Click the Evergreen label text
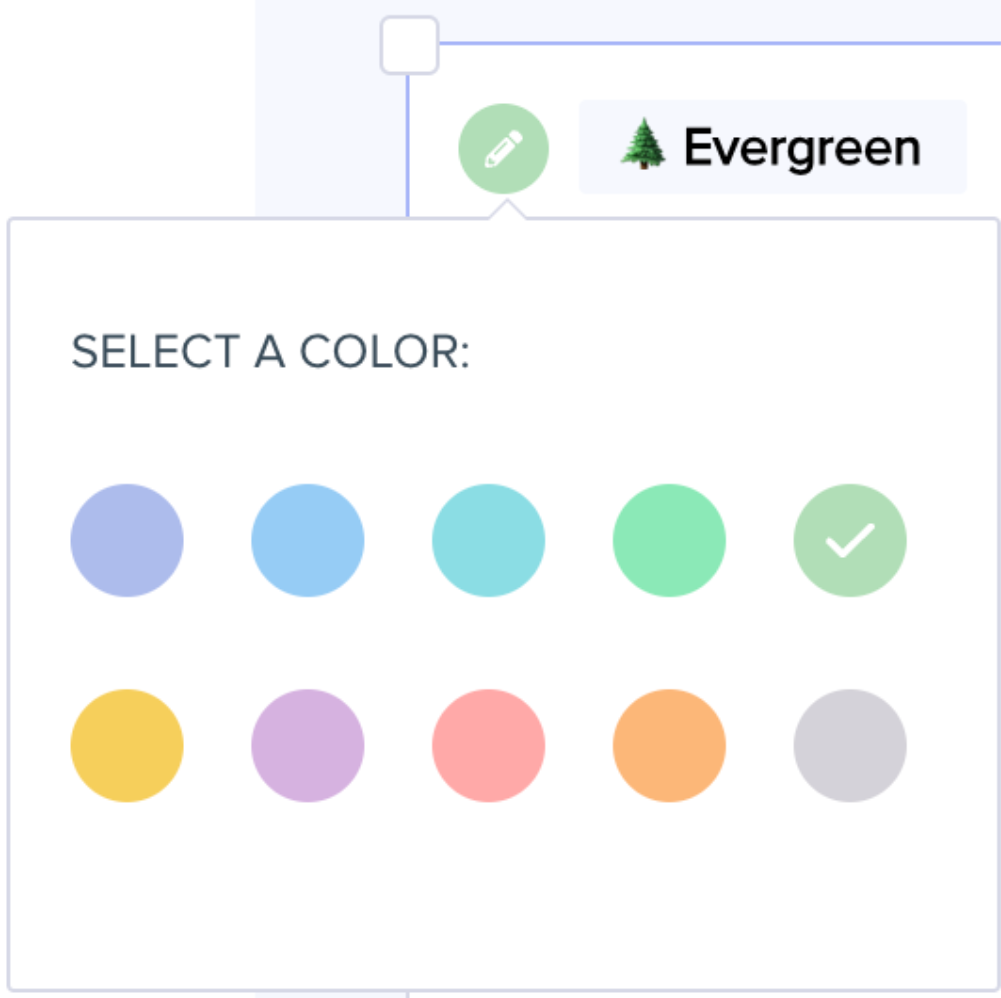Viewport: 1001px width, 998px height. (x=802, y=148)
